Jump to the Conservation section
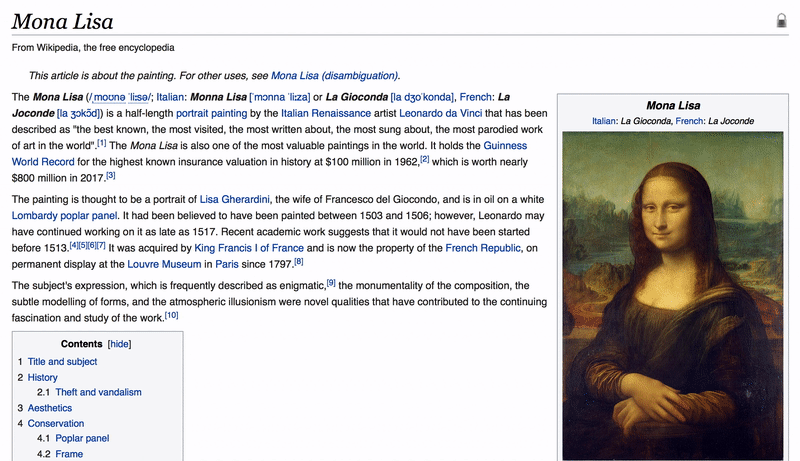Screen dimensions: 800x461 pyautogui.click(x=56, y=423)
